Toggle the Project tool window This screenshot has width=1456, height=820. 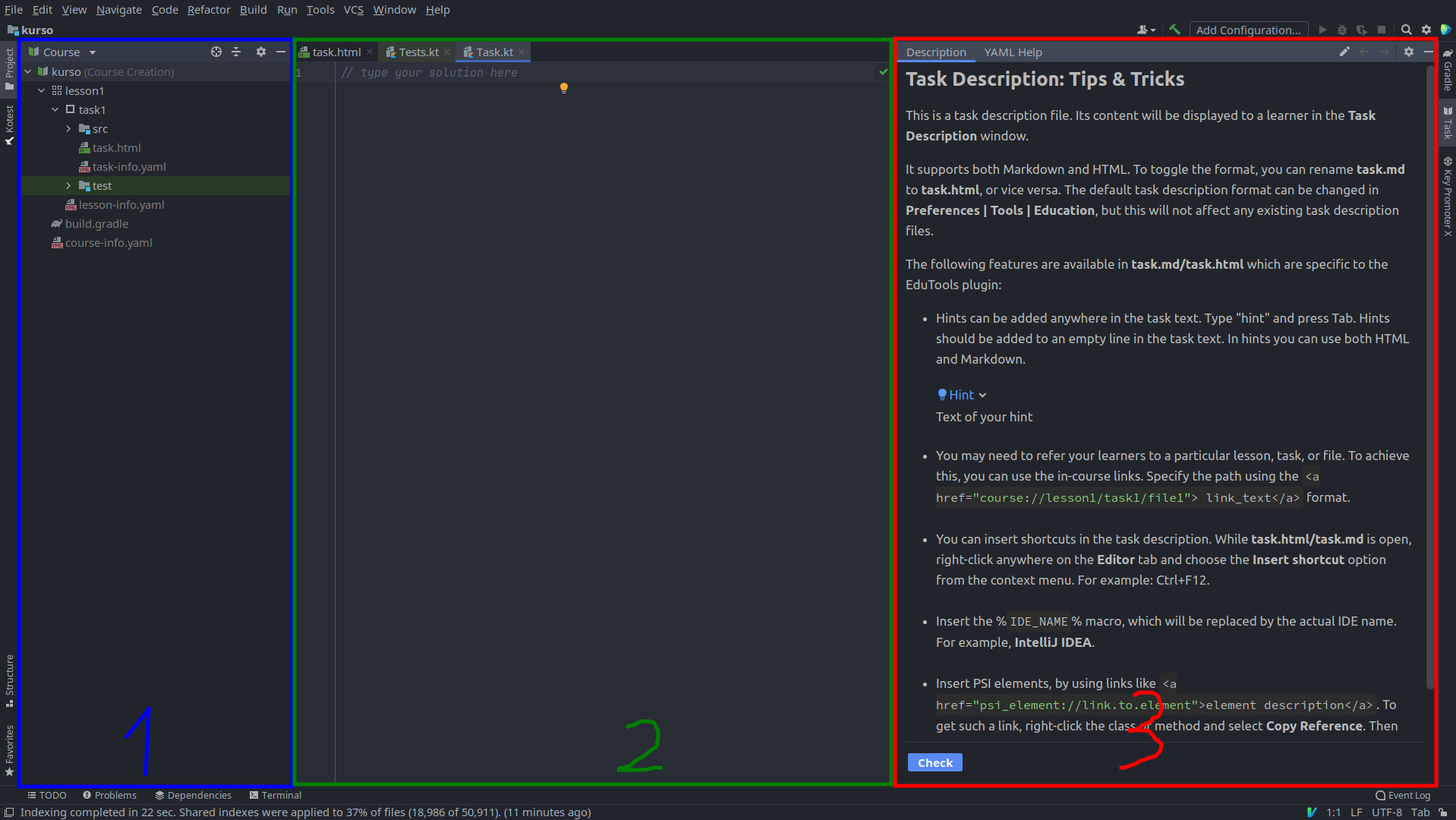[x=9, y=68]
